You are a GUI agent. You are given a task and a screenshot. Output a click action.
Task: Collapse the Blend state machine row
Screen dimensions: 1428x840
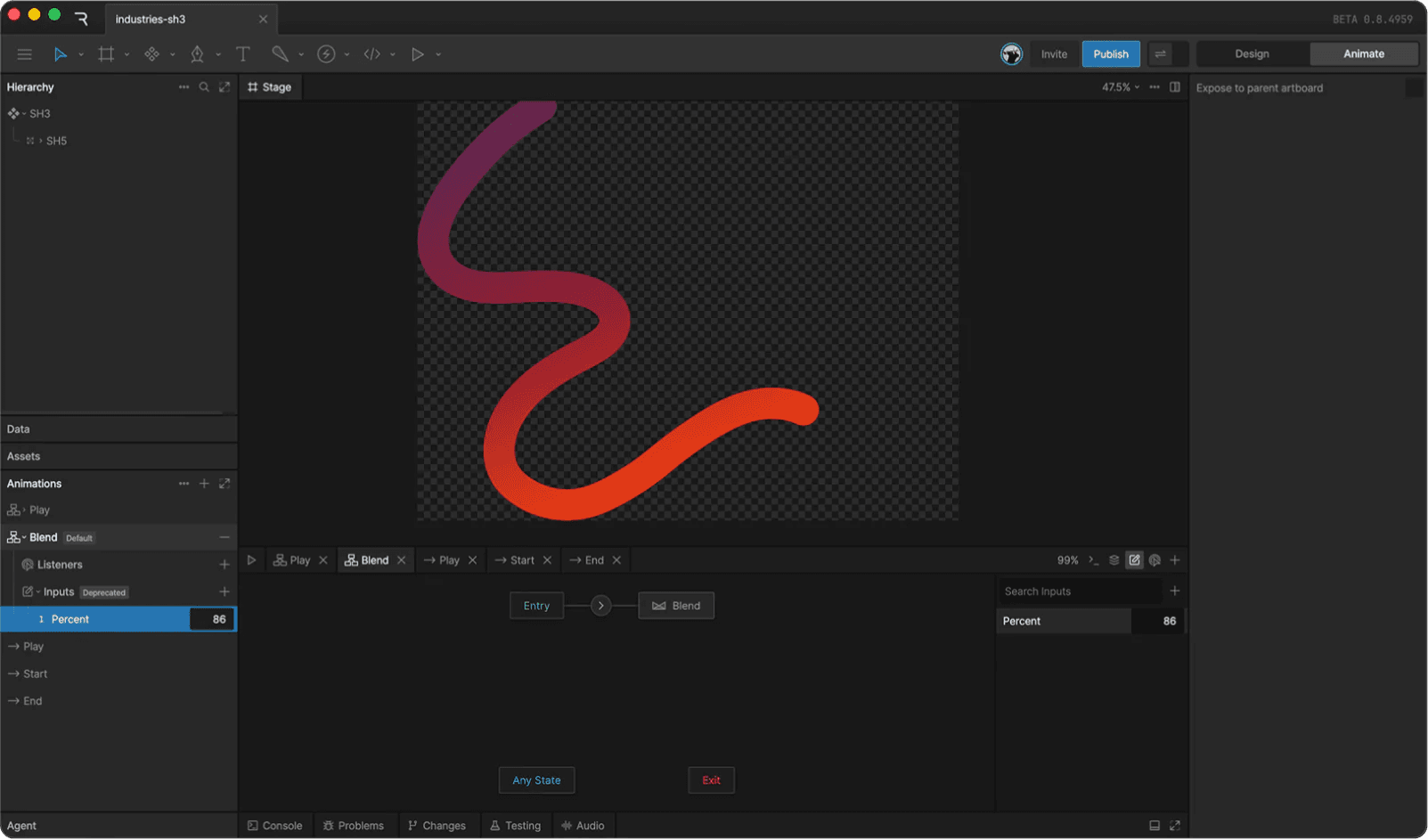click(24, 537)
